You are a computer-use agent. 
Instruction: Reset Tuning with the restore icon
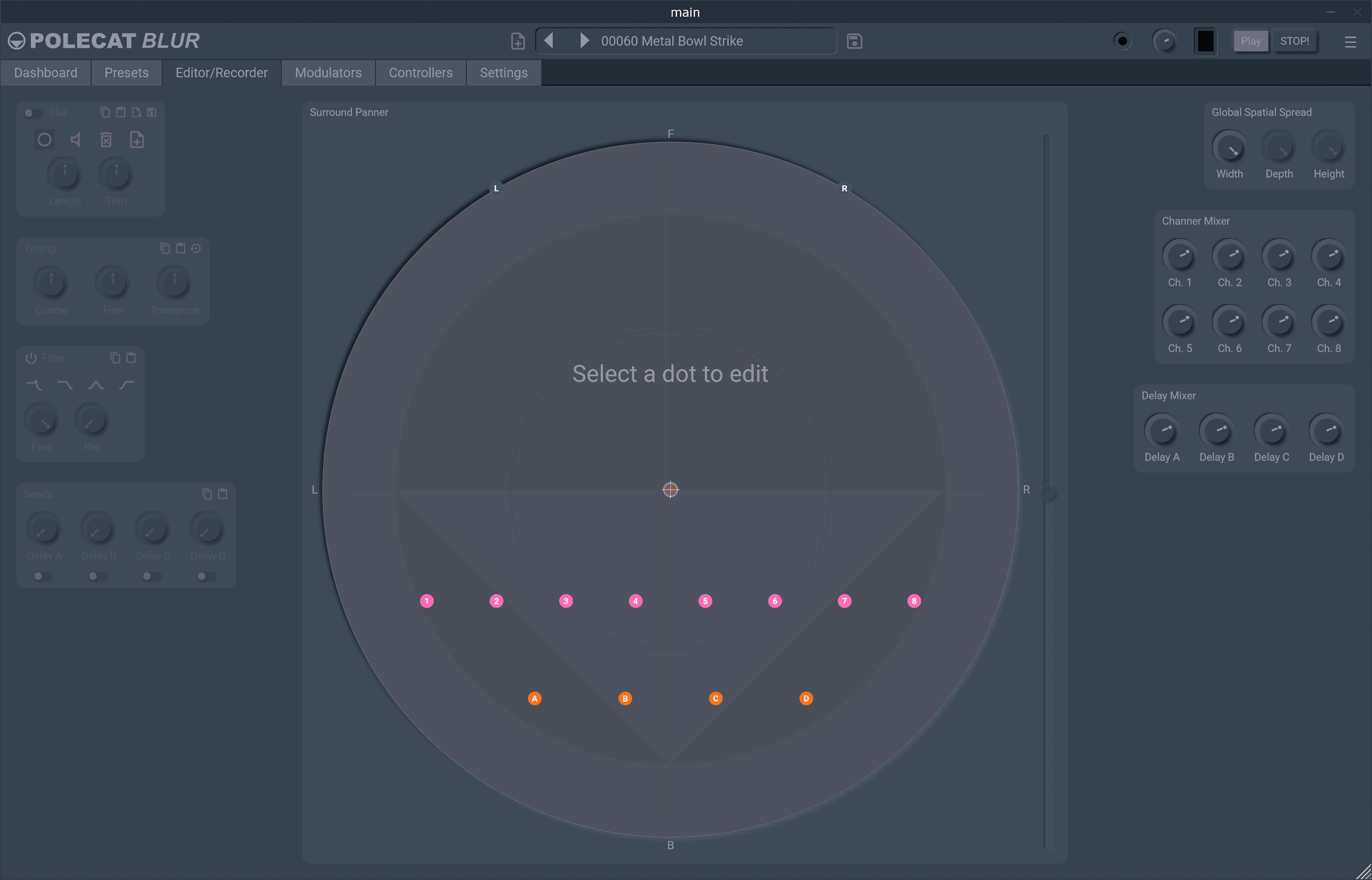click(196, 248)
